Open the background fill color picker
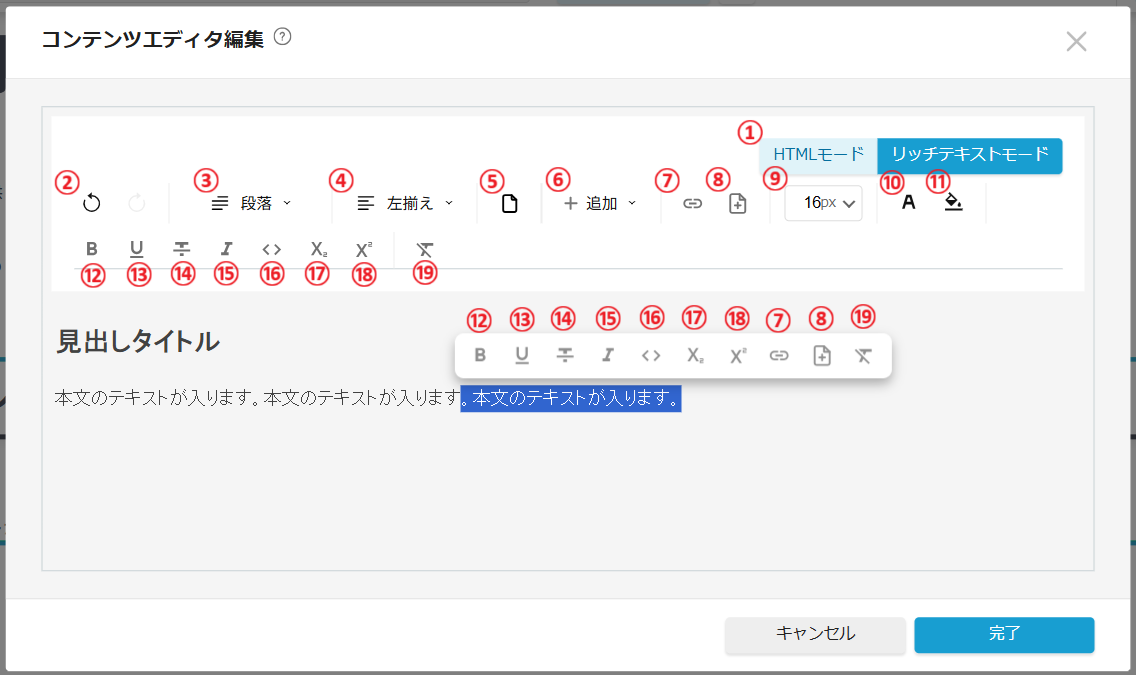 click(x=953, y=203)
